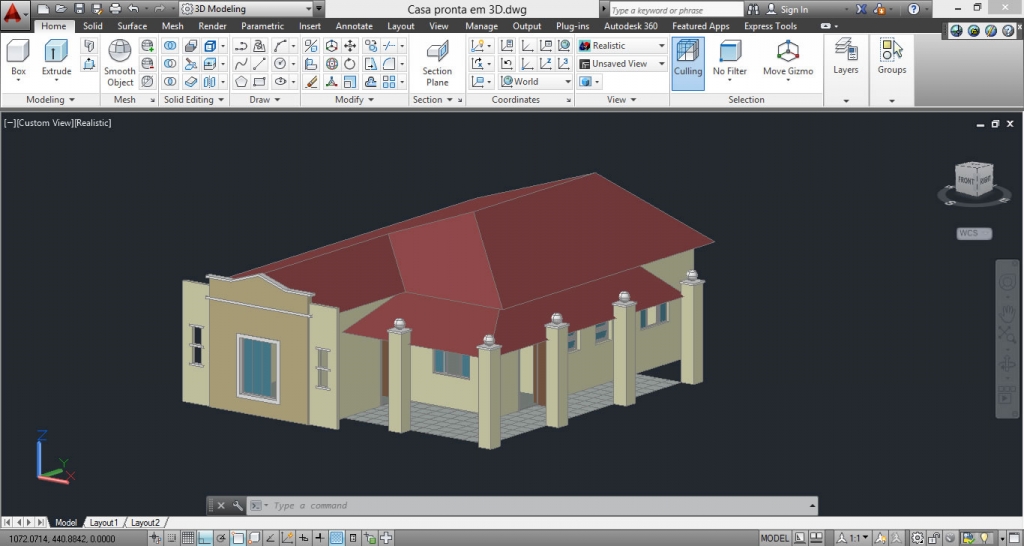This screenshot has width=1024, height=546.
Task: Expand the Unsaved View dropdown
Action: pos(621,64)
